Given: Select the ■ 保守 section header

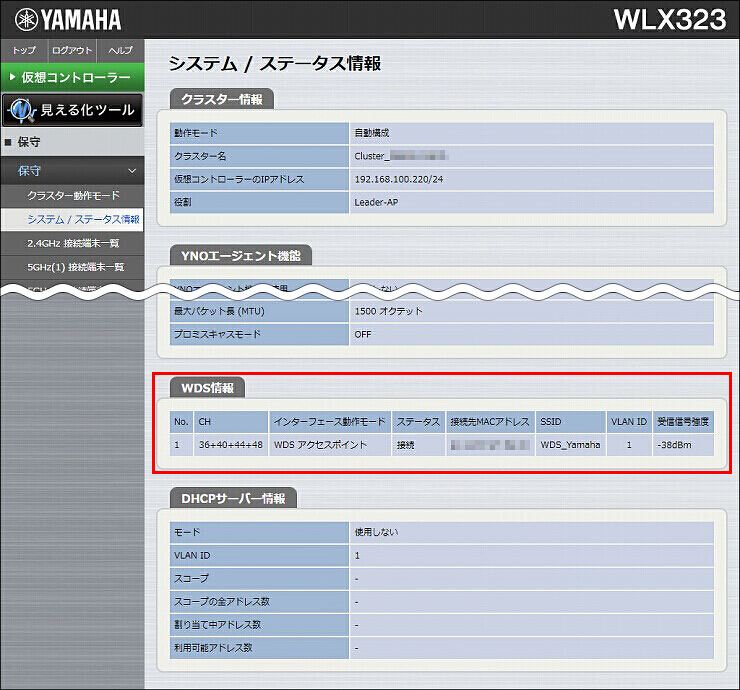Looking at the screenshot, I should pyautogui.click(x=73, y=142).
